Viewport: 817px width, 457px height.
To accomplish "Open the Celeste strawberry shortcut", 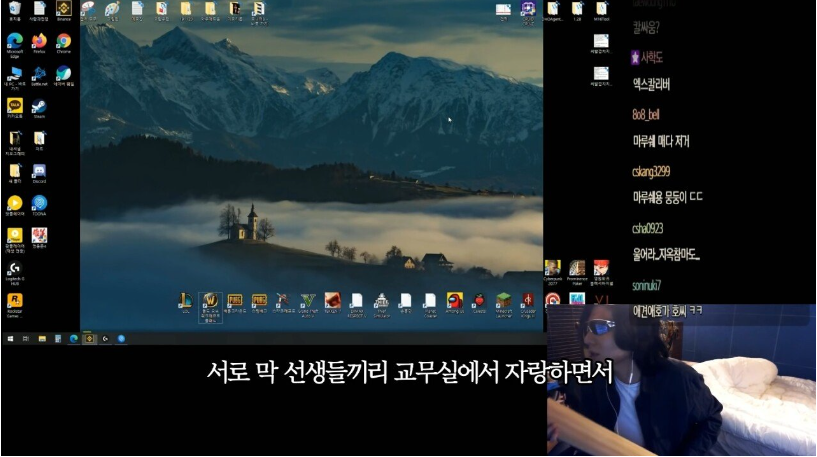I will 479,303.
